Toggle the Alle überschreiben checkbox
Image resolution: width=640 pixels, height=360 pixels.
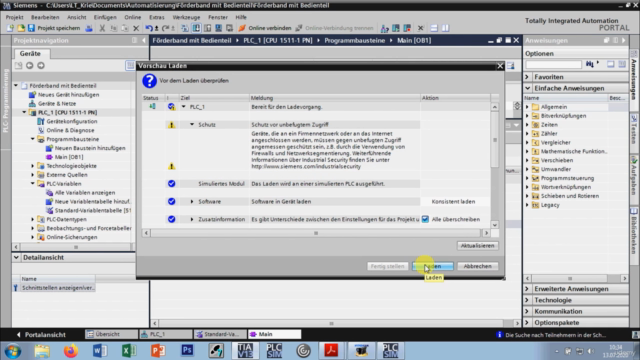tap(425, 219)
